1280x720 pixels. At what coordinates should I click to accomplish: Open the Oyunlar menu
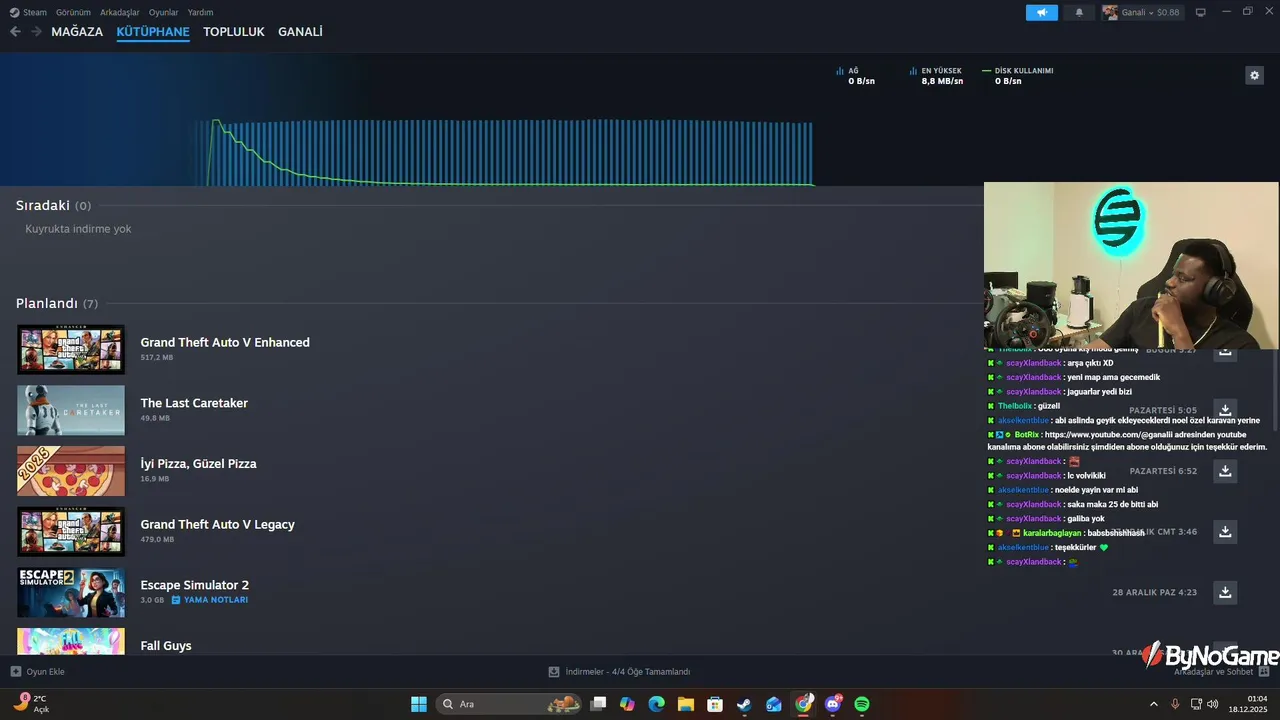[x=164, y=12]
